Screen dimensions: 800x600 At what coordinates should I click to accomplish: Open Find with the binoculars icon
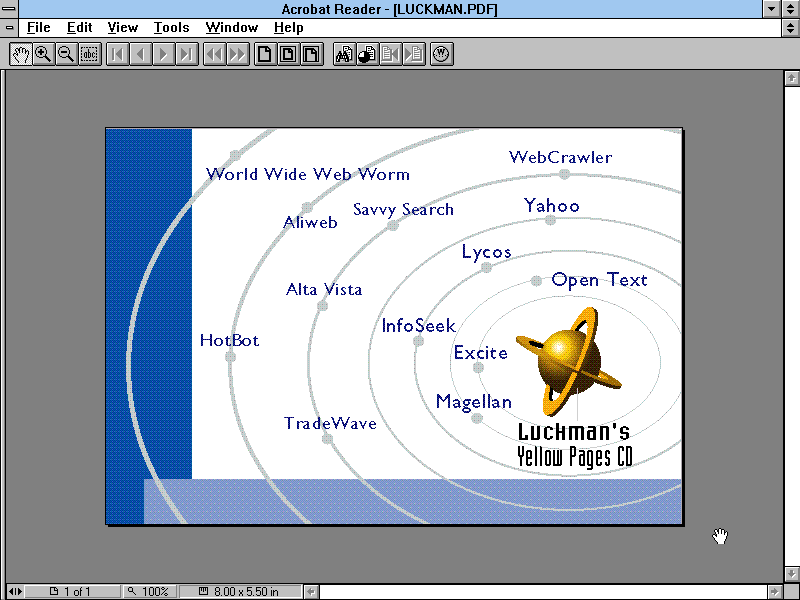point(344,54)
